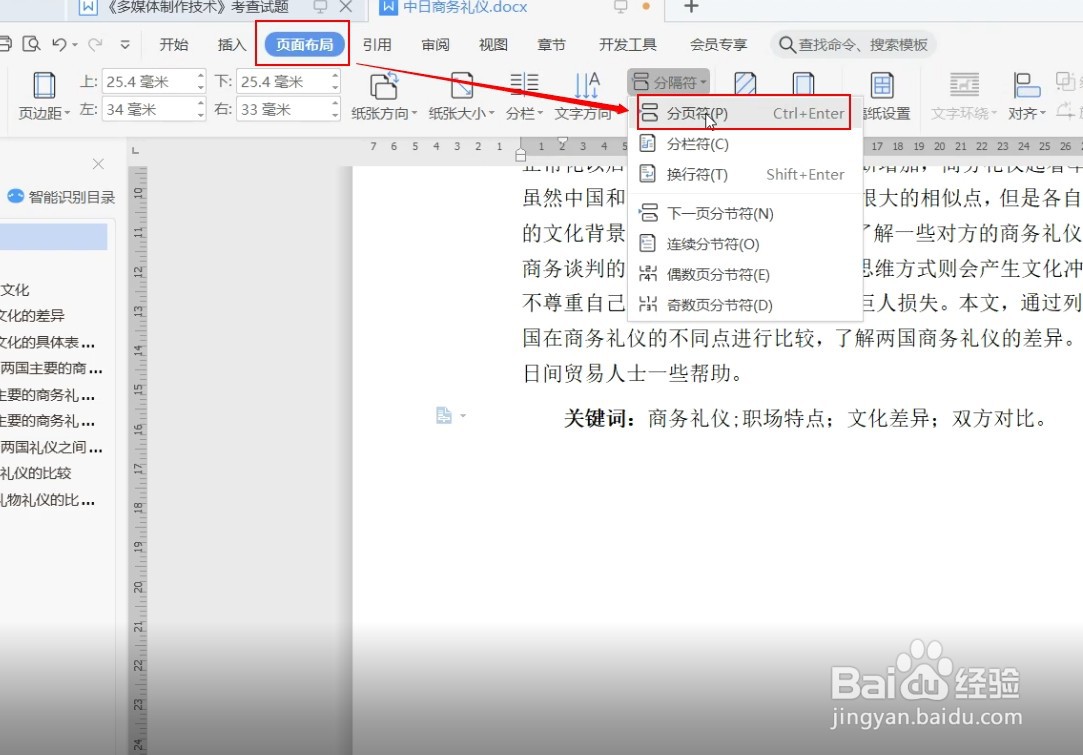Image resolution: width=1083 pixels, height=755 pixels.
Task: Open the 页面布局 ribbon tab
Action: coord(305,44)
